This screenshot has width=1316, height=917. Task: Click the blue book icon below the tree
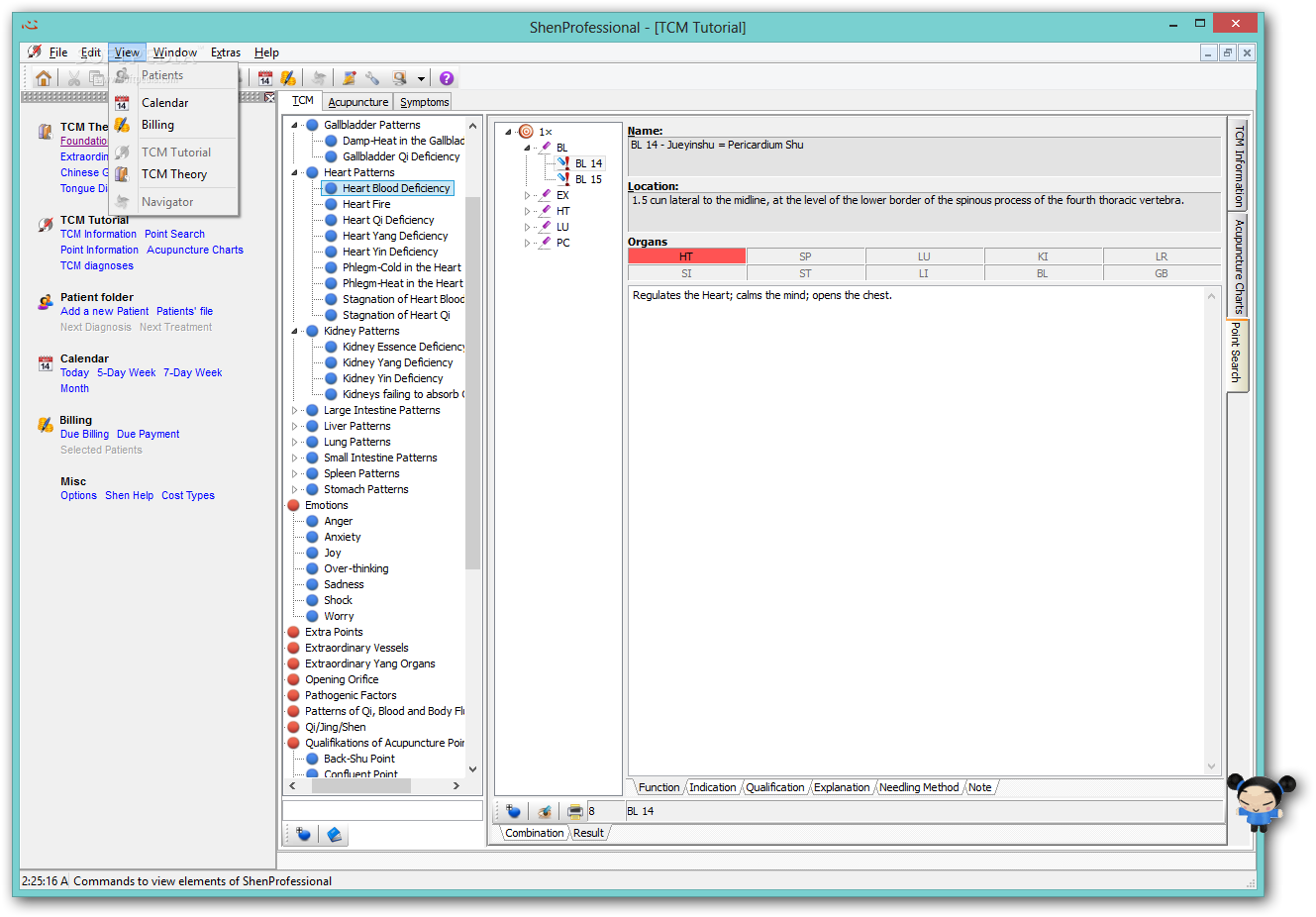(335, 835)
